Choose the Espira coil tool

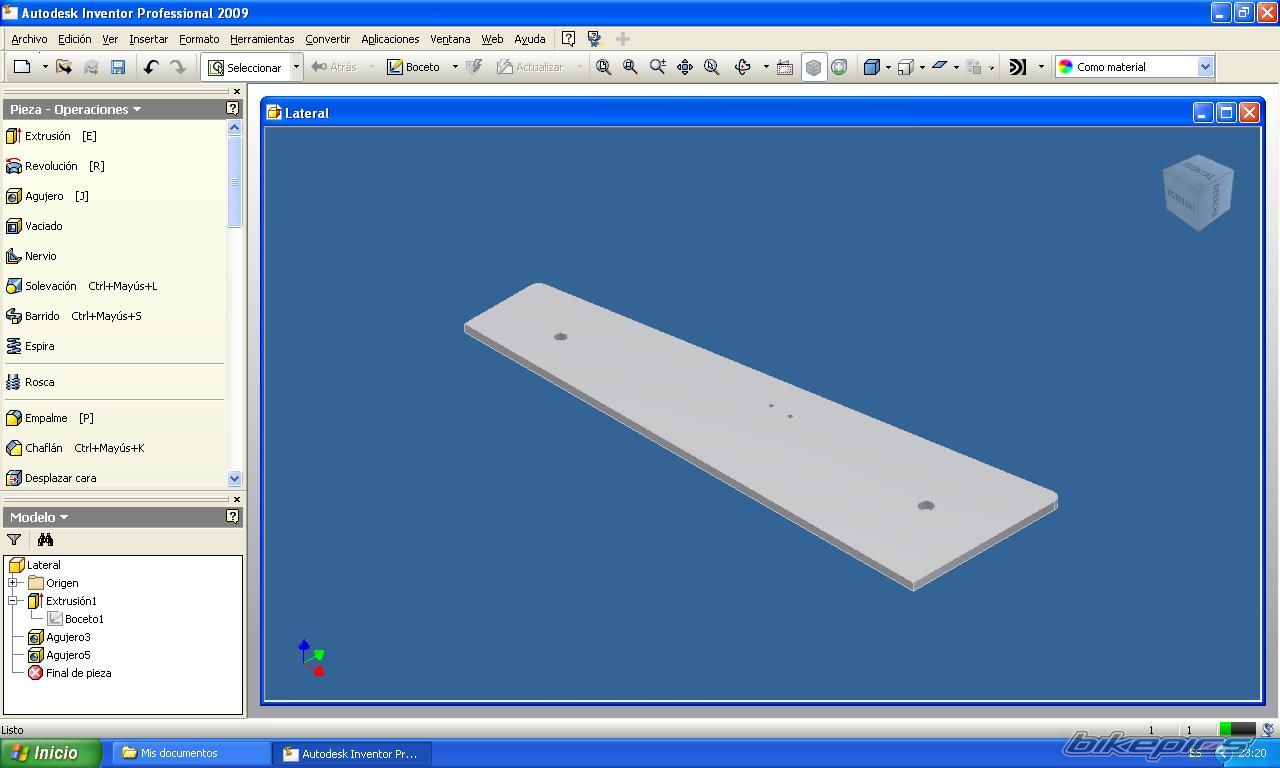point(30,346)
